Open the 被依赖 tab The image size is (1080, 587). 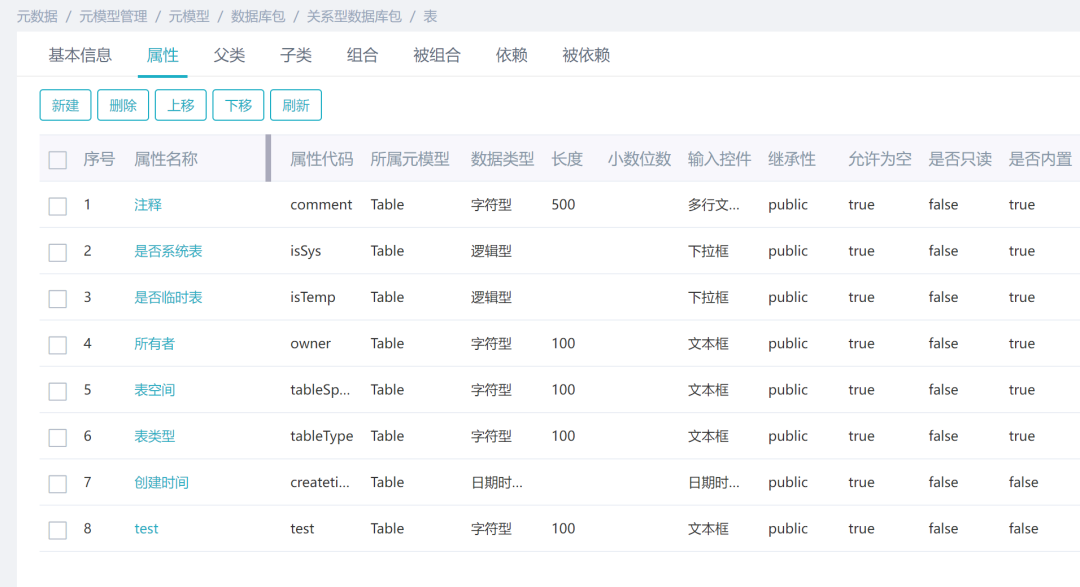click(586, 55)
